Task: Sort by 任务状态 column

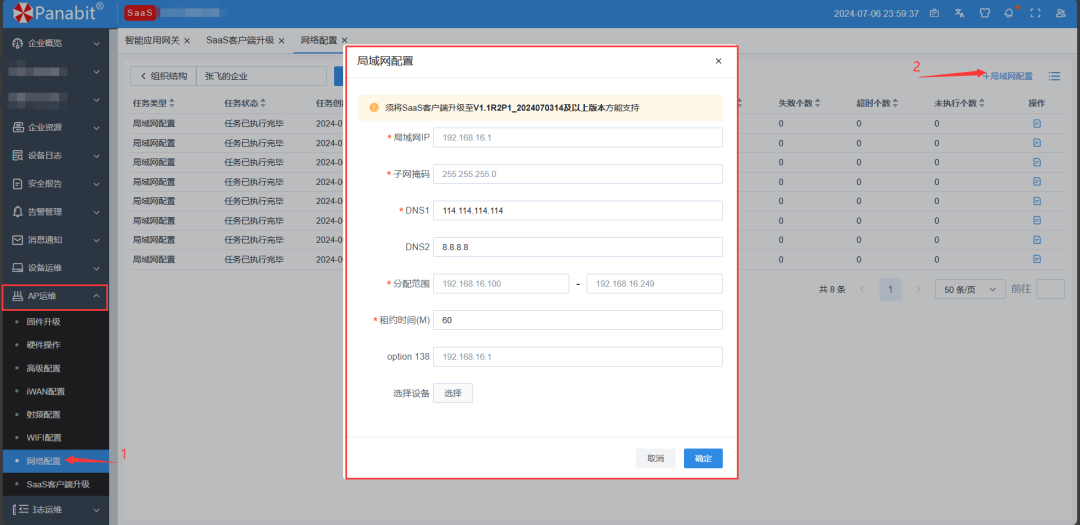Action: [x=263, y=103]
